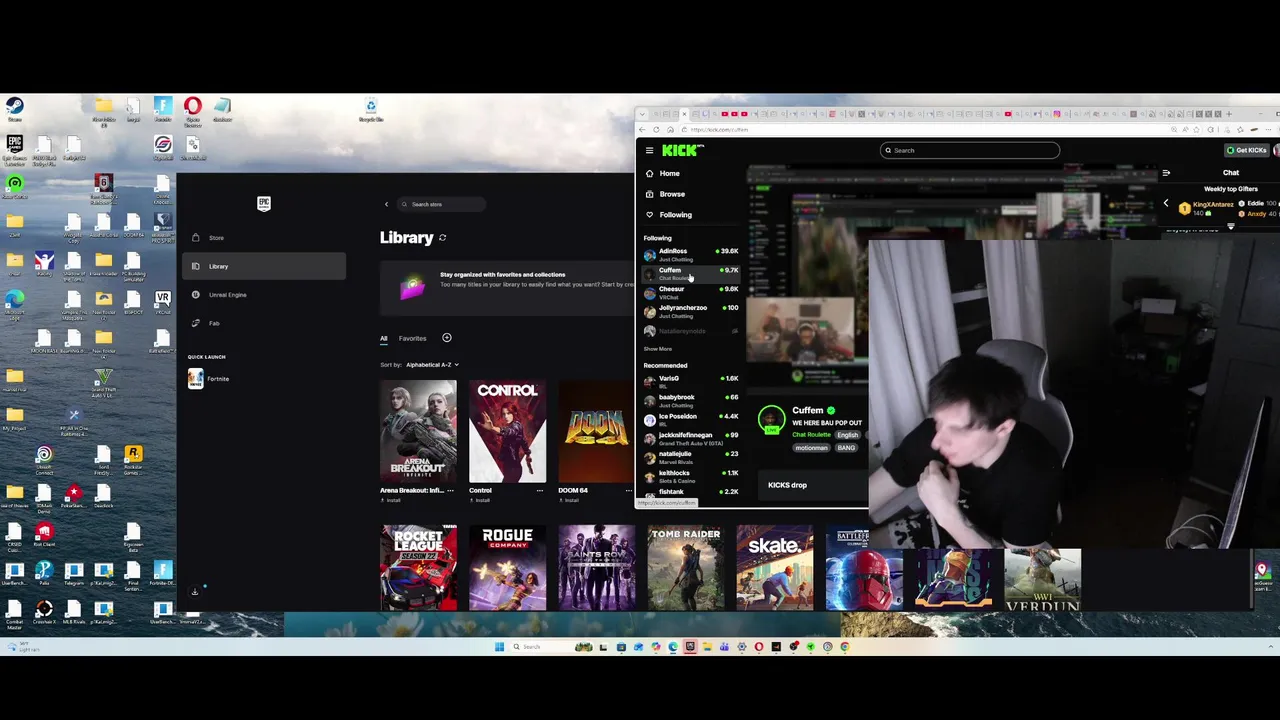The image size is (1280, 720).
Task: Select the Verdun game cover
Action: click(1042, 579)
